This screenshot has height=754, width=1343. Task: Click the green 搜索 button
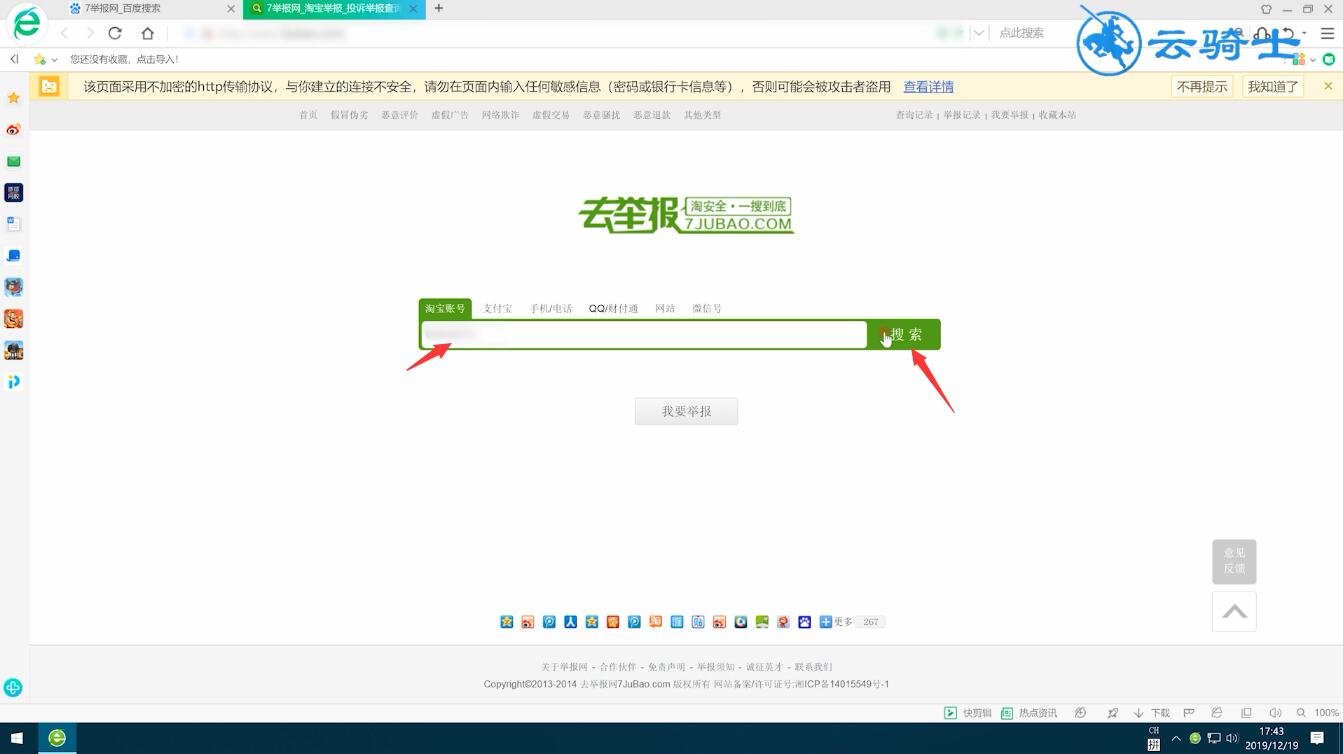pos(905,335)
